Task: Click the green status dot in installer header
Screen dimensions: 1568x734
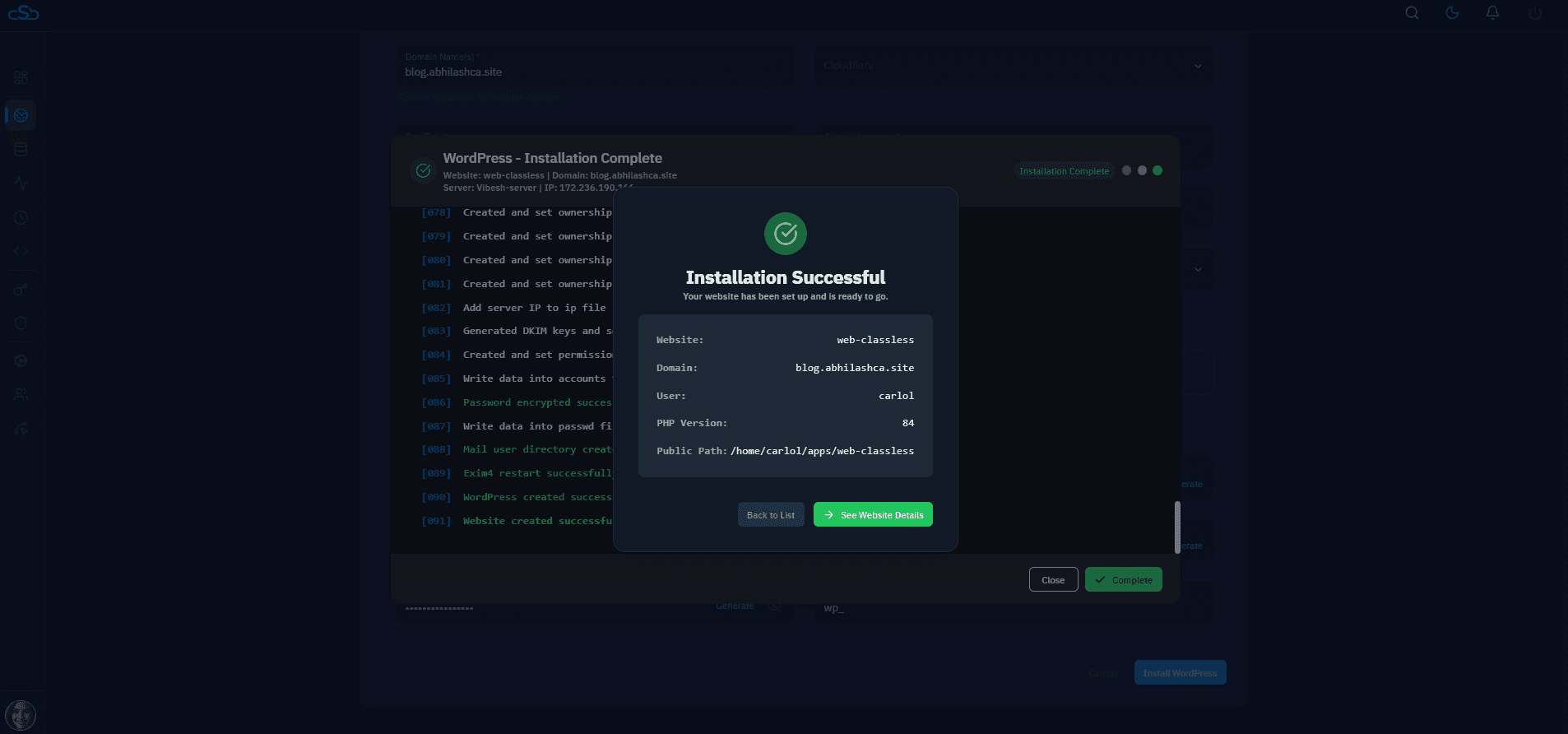Action: [x=1157, y=170]
